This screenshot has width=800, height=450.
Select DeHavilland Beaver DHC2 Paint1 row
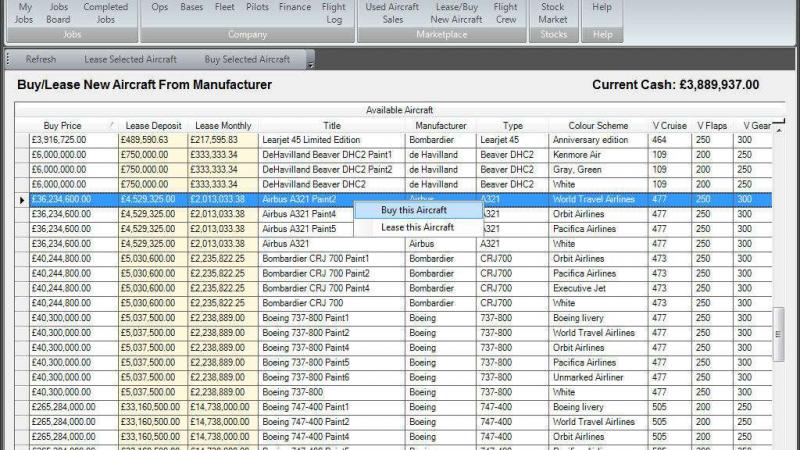[393, 155]
